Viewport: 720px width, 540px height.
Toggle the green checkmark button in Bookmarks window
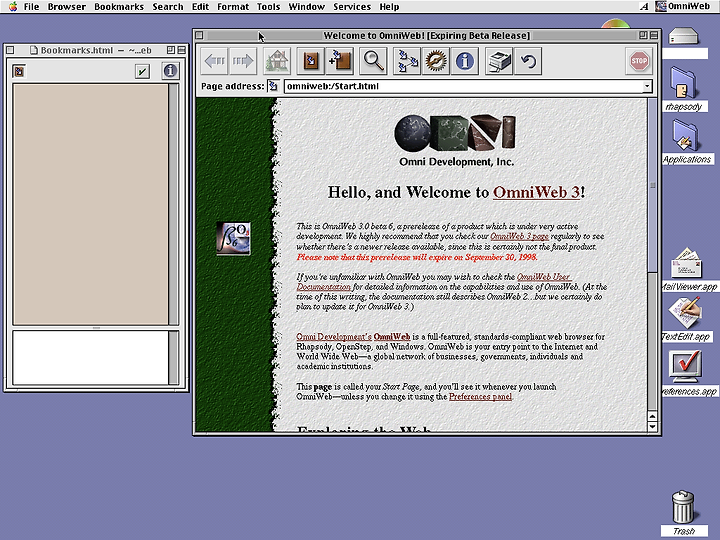coord(142,71)
